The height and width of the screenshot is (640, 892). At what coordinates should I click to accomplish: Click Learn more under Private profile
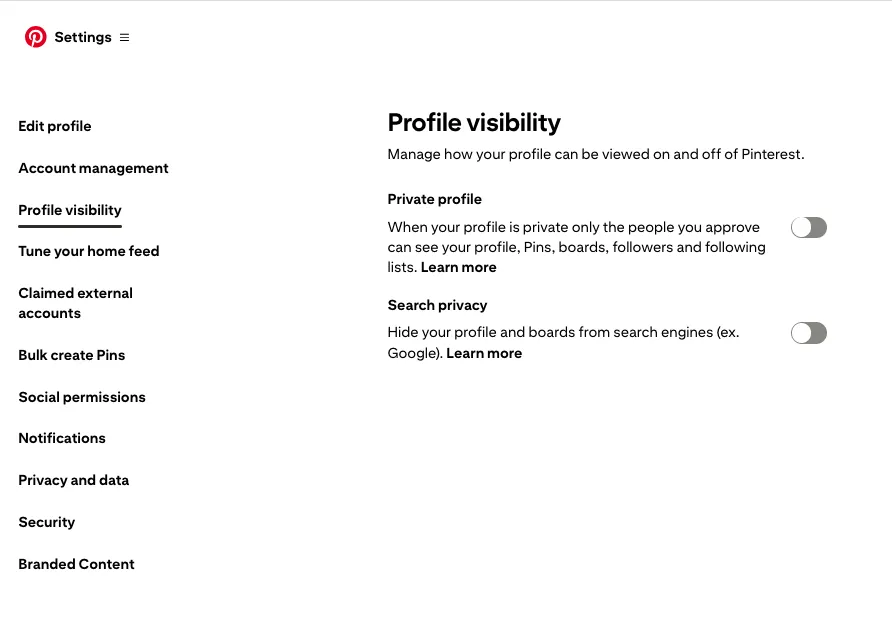pyautogui.click(x=458, y=267)
